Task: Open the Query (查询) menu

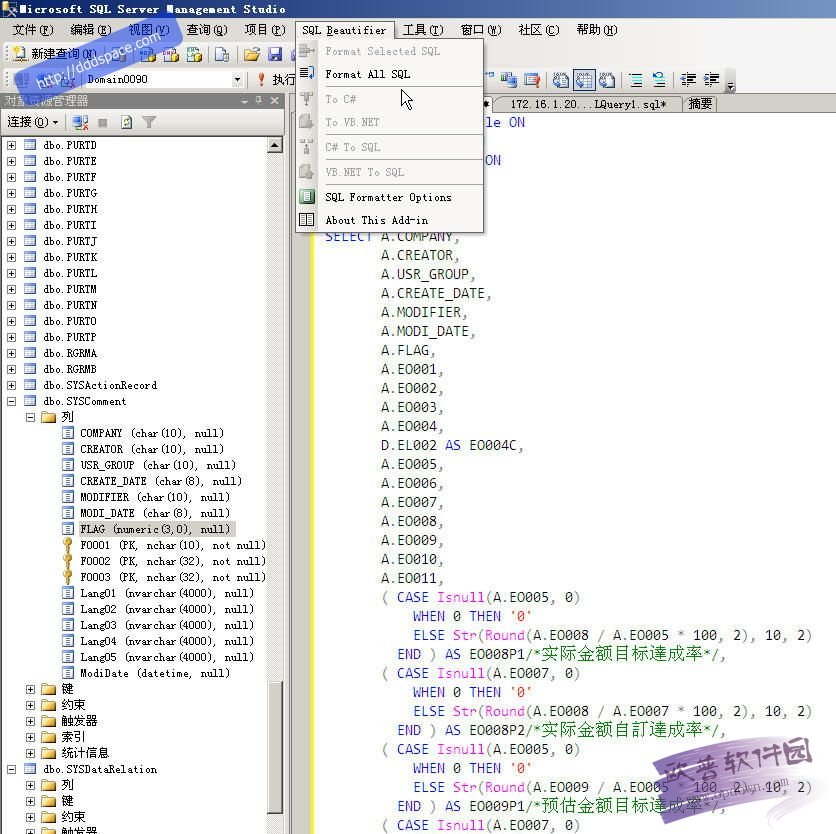Action: 207,30
